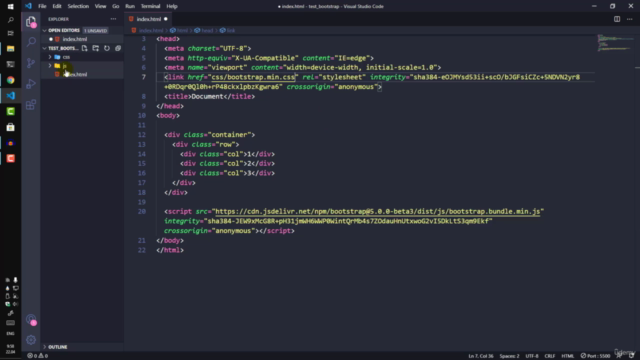Click the jsdelivr bootstrap bundle URL
The image size is (640, 360).
point(378,211)
